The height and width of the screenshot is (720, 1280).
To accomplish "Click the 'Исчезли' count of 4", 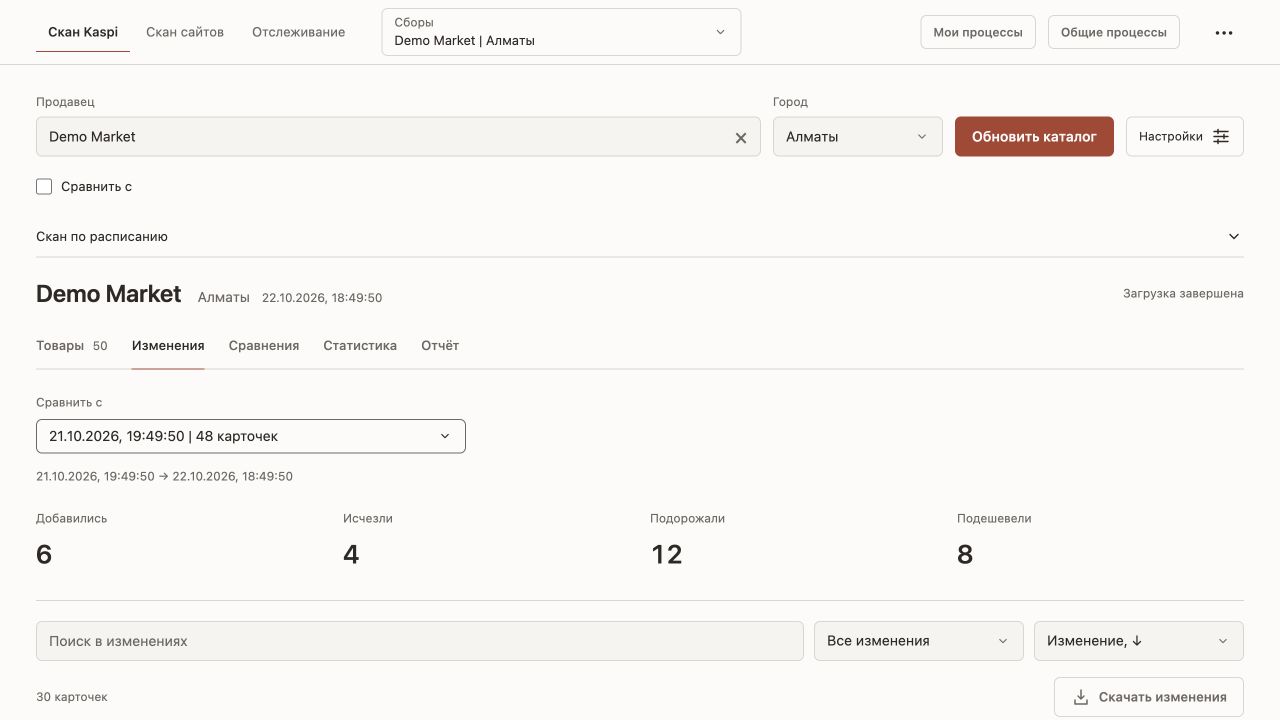I will (351, 555).
